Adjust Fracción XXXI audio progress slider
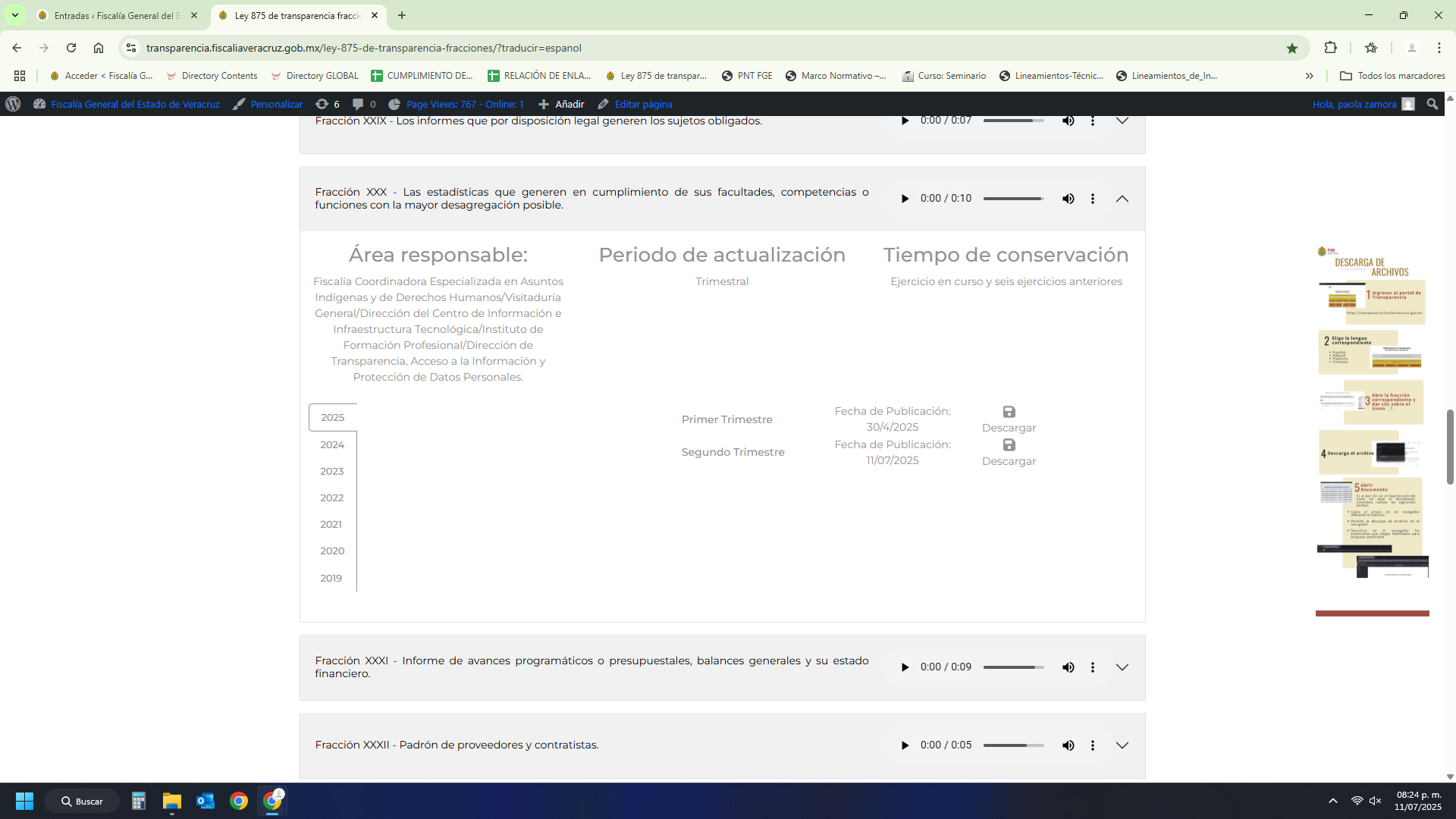Image resolution: width=1456 pixels, height=819 pixels. click(x=1013, y=667)
